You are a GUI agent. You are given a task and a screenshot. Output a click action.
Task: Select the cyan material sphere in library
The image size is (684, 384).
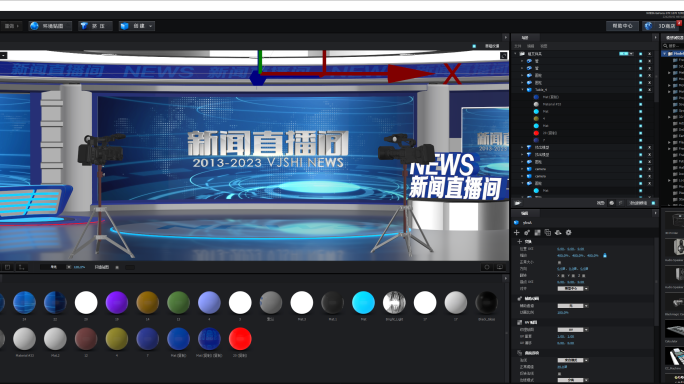363,302
